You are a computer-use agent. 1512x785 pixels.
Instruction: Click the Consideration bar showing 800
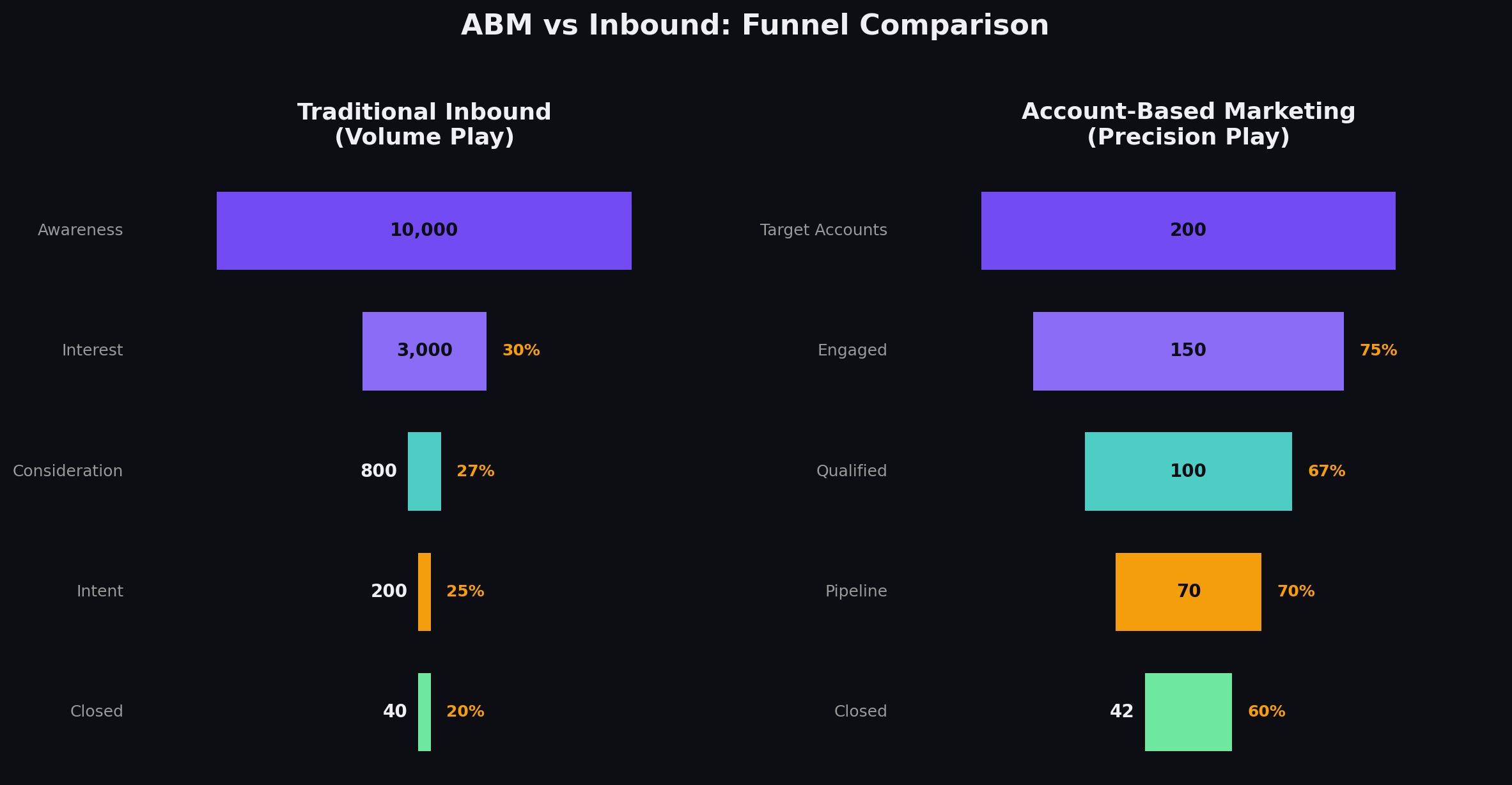424,470
